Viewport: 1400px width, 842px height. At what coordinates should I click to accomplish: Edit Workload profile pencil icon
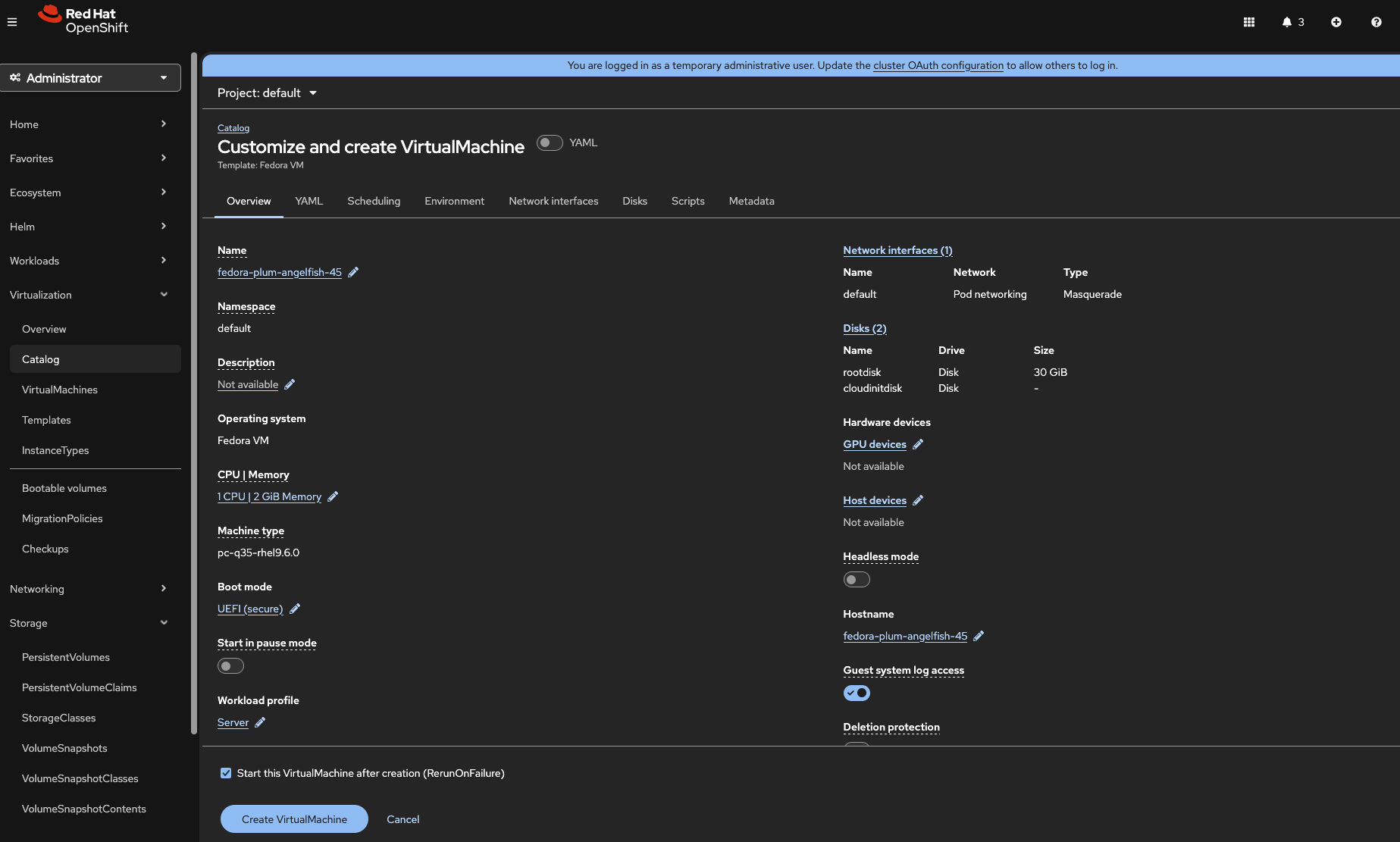260,722
